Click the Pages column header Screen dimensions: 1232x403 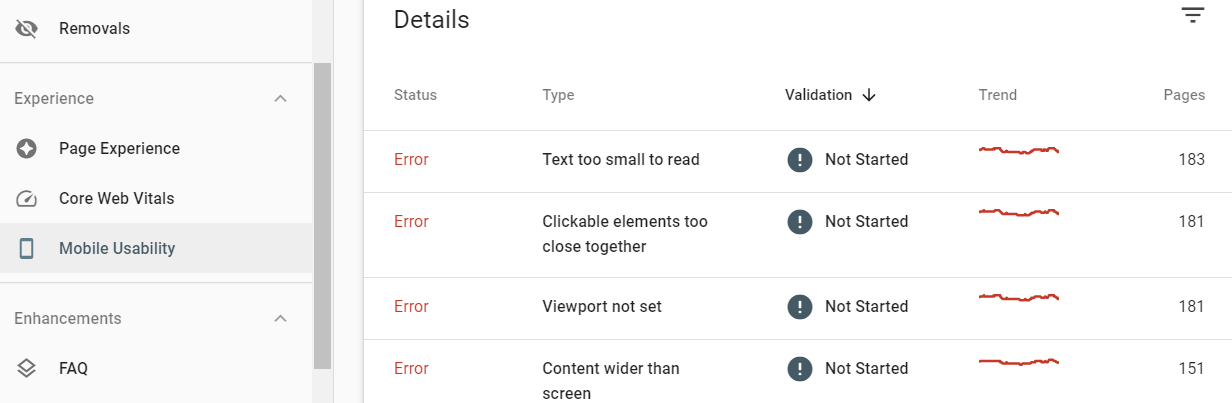1184,95
